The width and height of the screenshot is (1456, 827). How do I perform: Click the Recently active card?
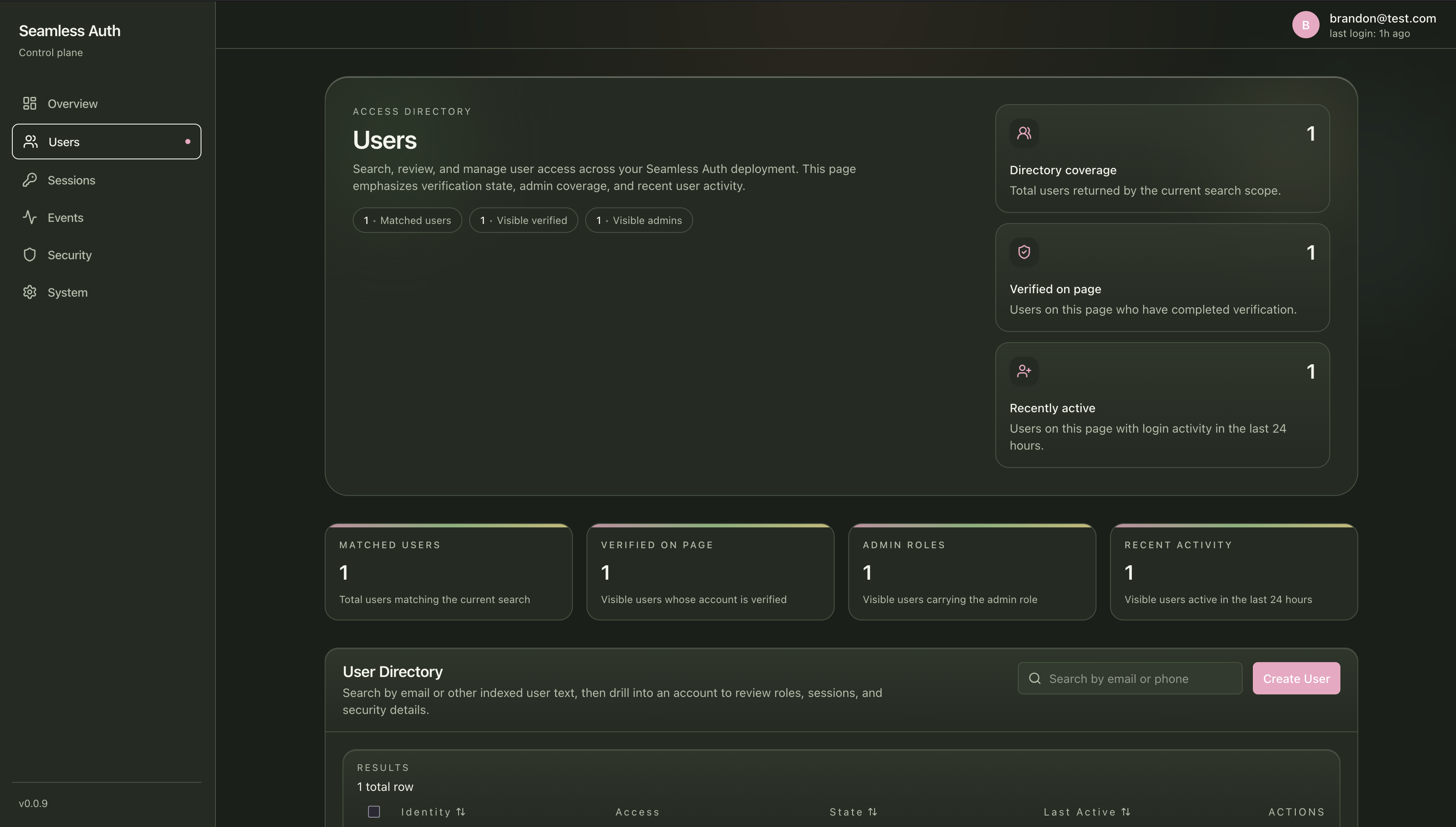click(1162, 405)
